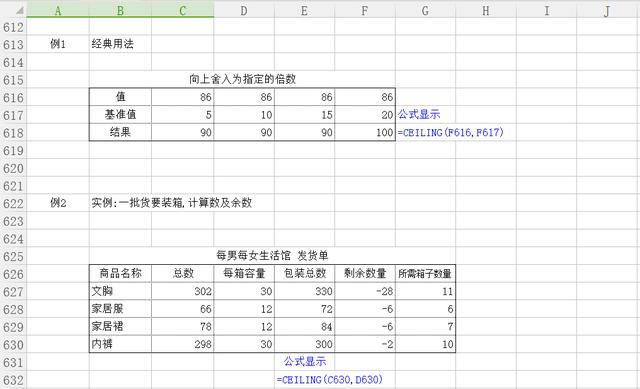Select row 627 header

point(13,292)
